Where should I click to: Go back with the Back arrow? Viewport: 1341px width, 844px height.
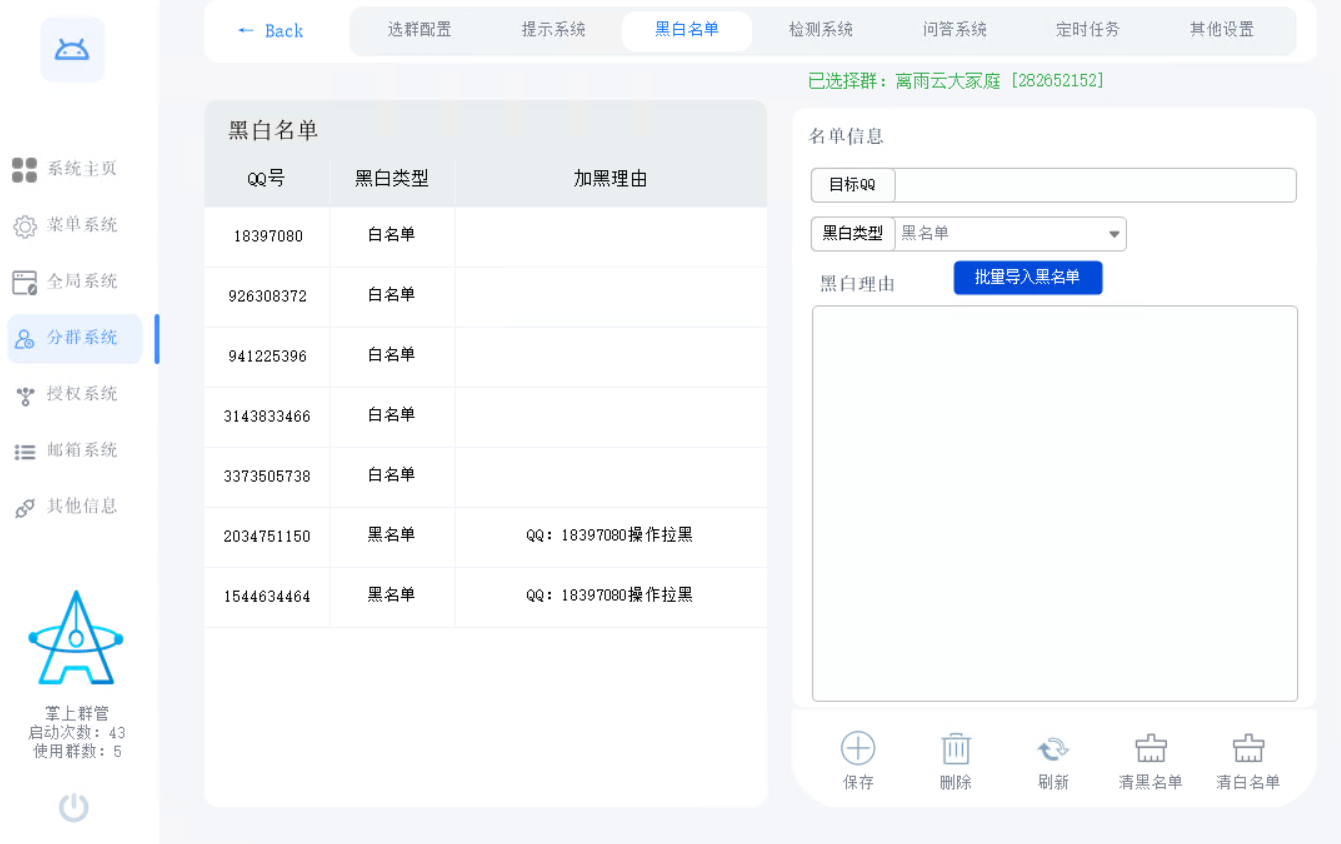coord(271,31)
